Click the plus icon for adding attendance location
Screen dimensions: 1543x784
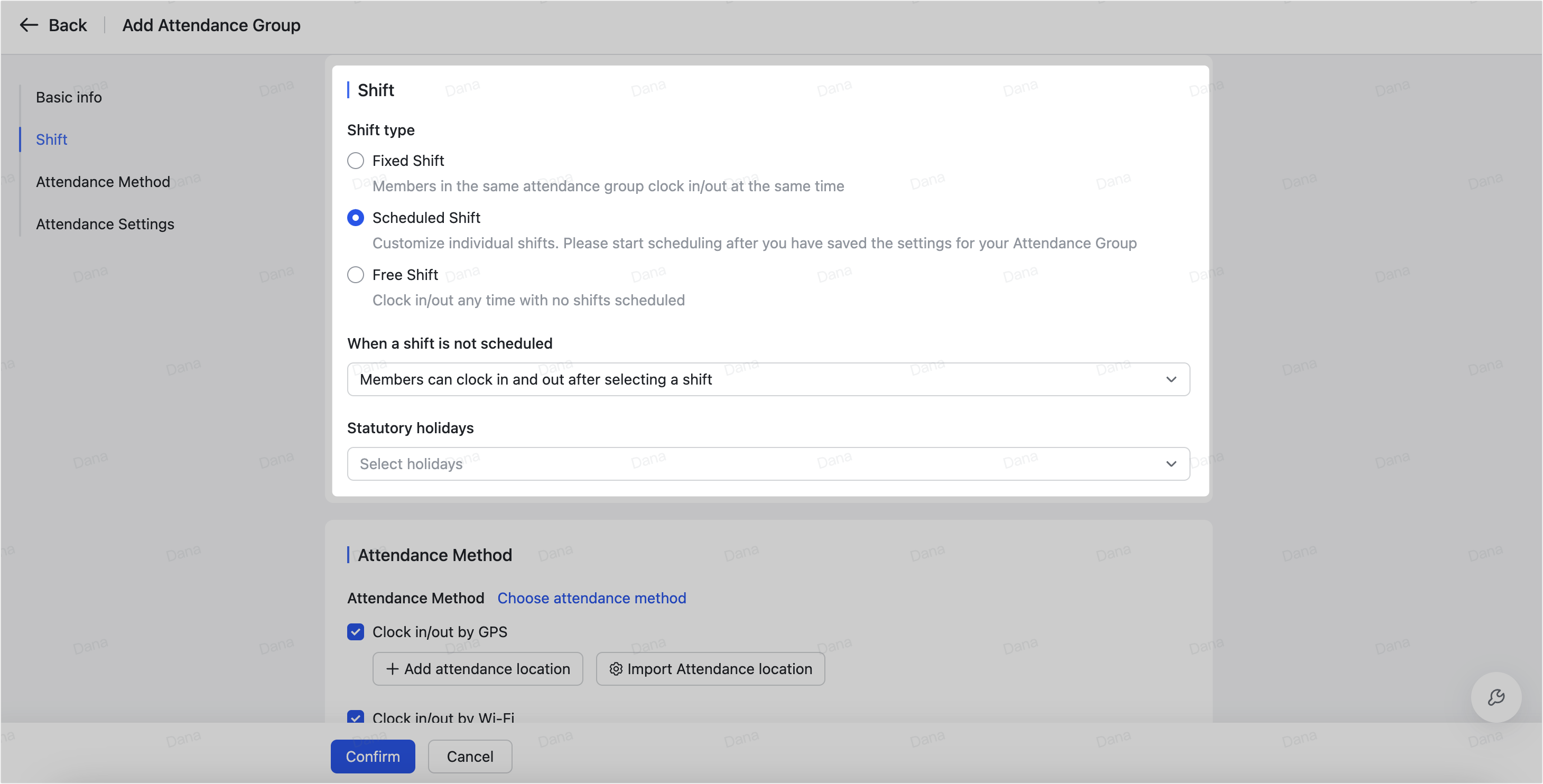392,669
